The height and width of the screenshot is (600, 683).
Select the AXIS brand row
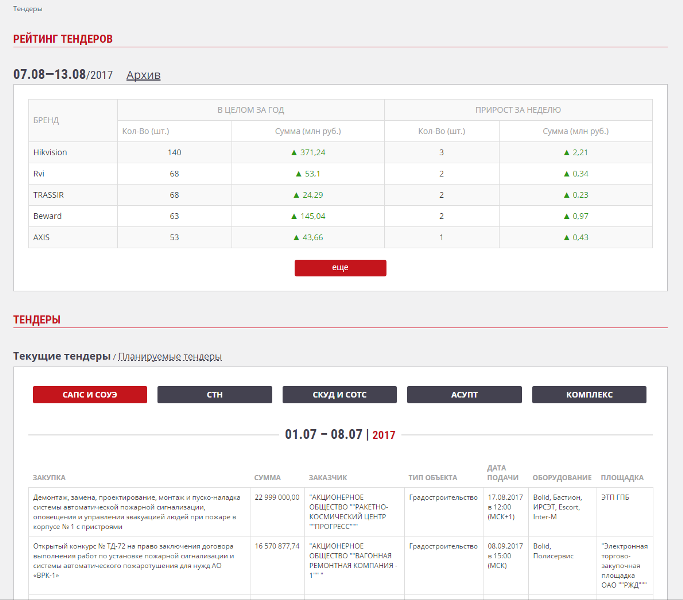42,236
